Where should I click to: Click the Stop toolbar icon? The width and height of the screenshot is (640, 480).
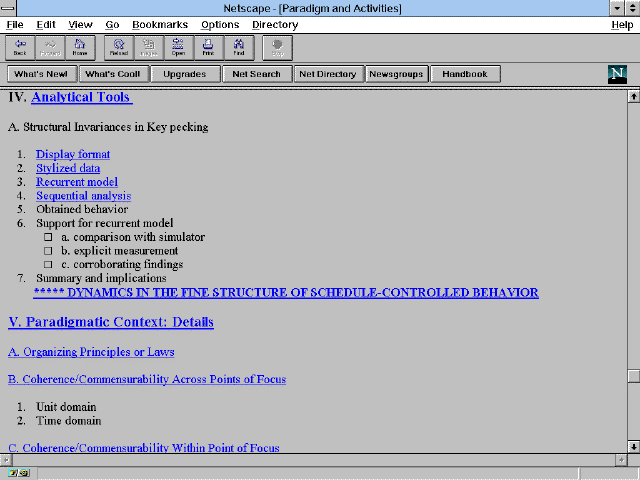(x=278, y=48)
